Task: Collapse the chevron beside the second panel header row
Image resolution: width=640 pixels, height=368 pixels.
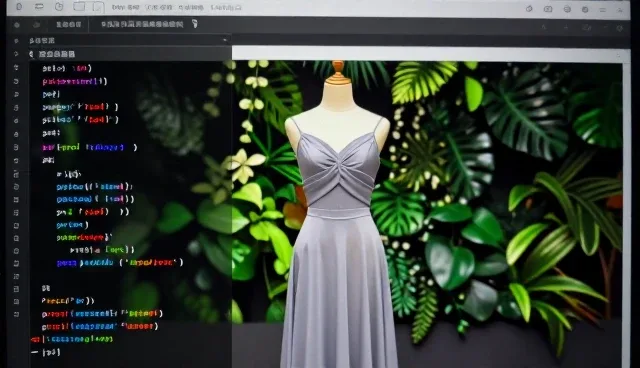Action: point(31,54)
